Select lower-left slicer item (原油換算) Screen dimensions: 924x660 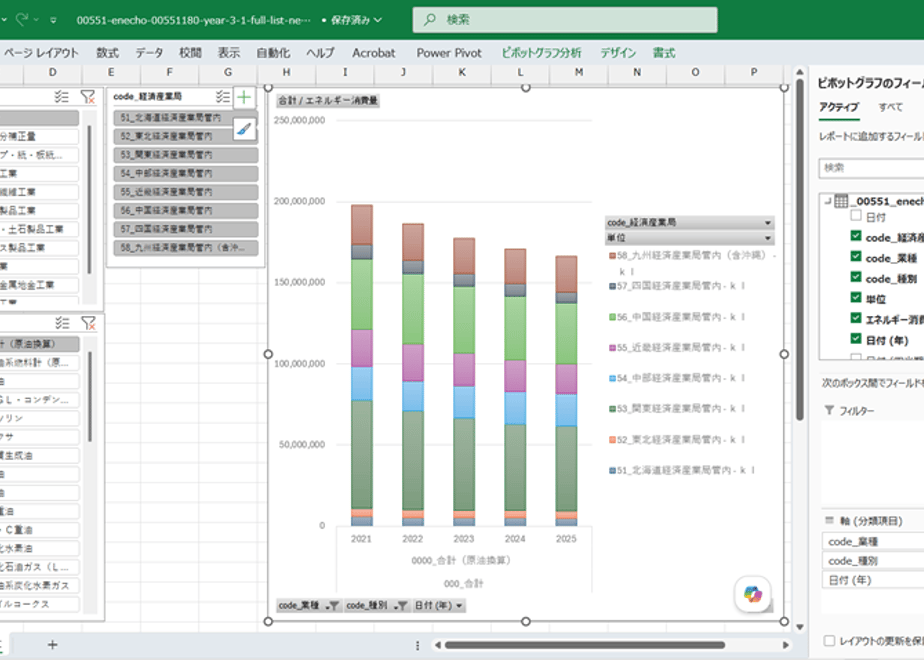[39, 344]
